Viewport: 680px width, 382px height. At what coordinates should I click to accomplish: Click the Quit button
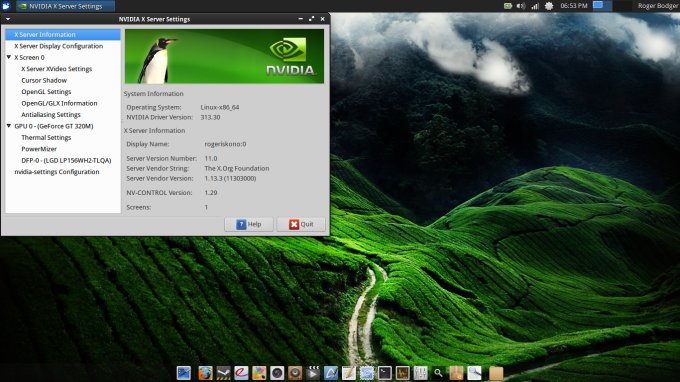[301, 224]
